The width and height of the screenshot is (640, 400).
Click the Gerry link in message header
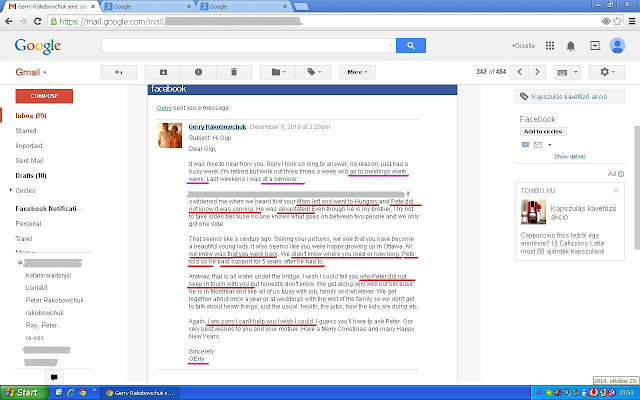(164, 108)
